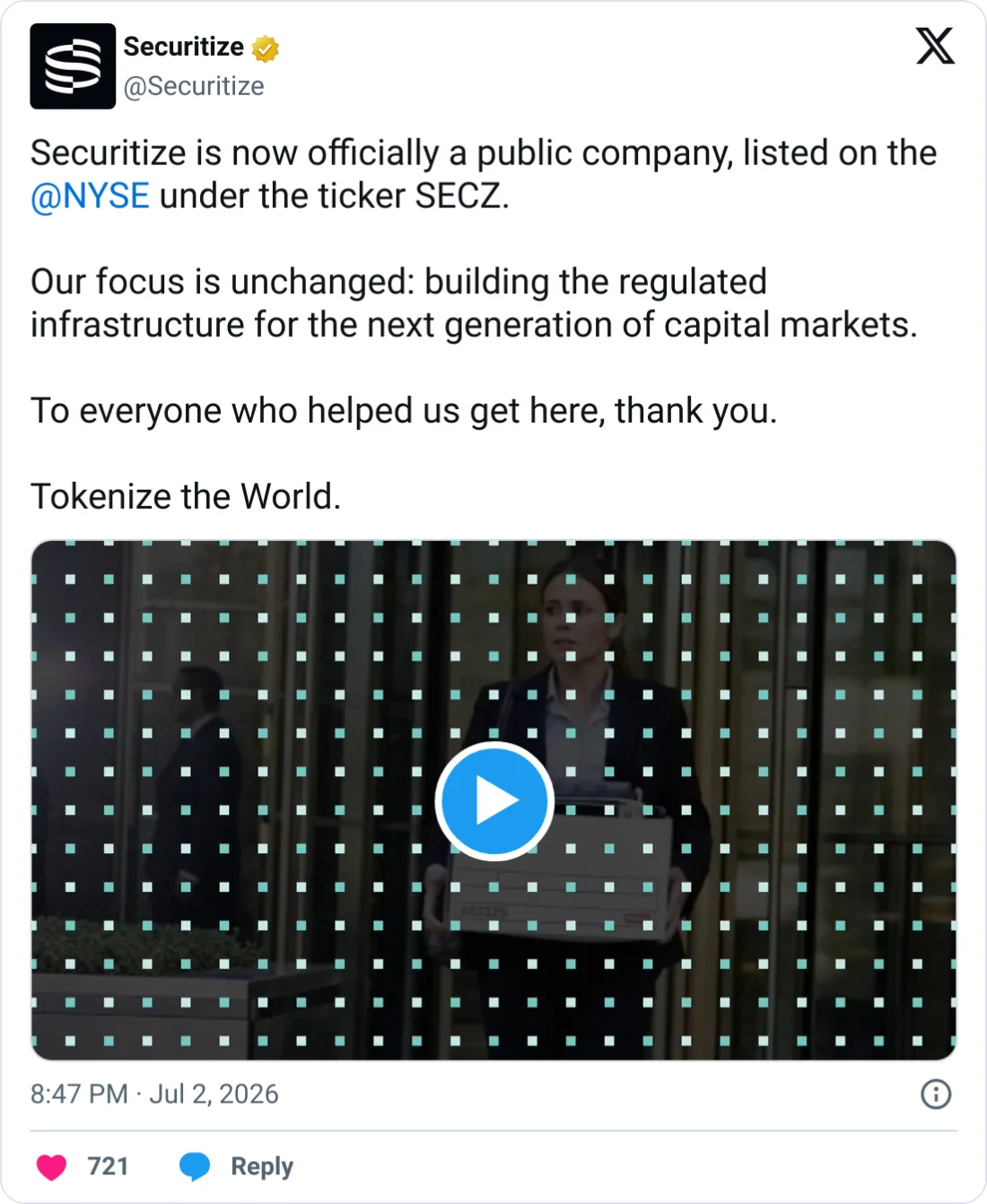Viewport: 987px width, 1204px height.
Task: Open the info icon beside timestamp
Action: (936, 1094)
